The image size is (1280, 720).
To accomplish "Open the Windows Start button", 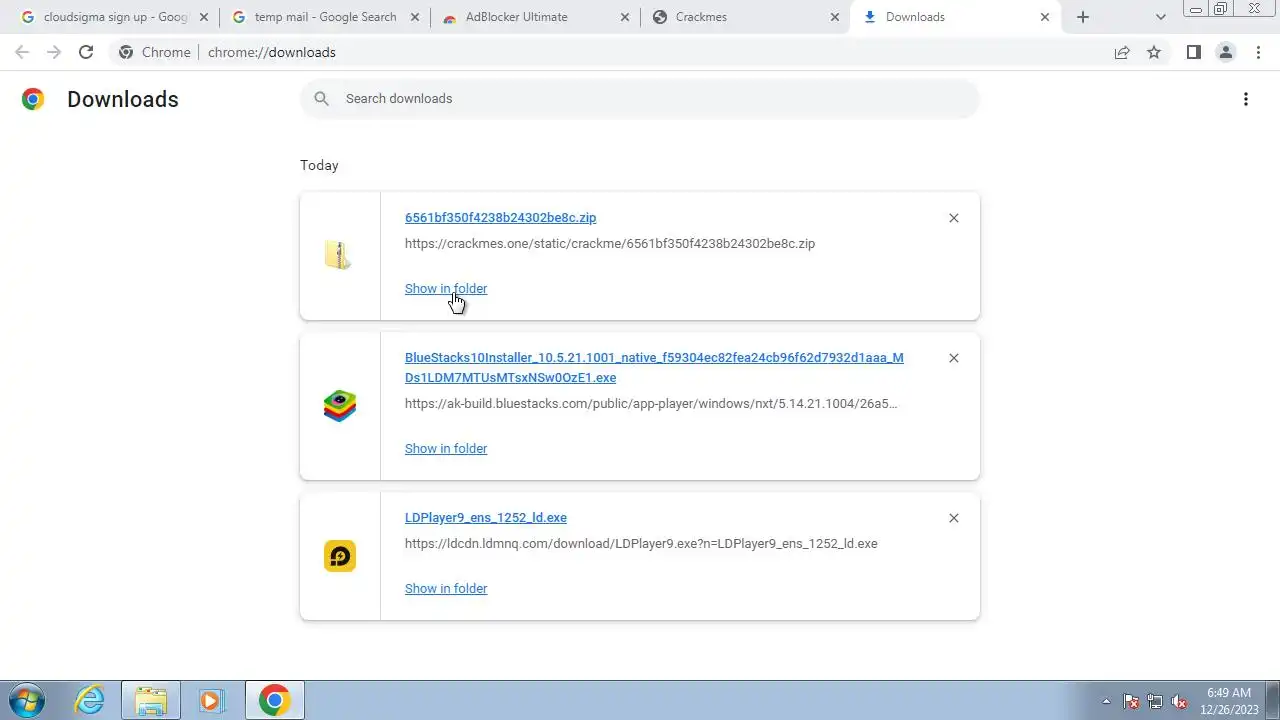I will 27,700.
